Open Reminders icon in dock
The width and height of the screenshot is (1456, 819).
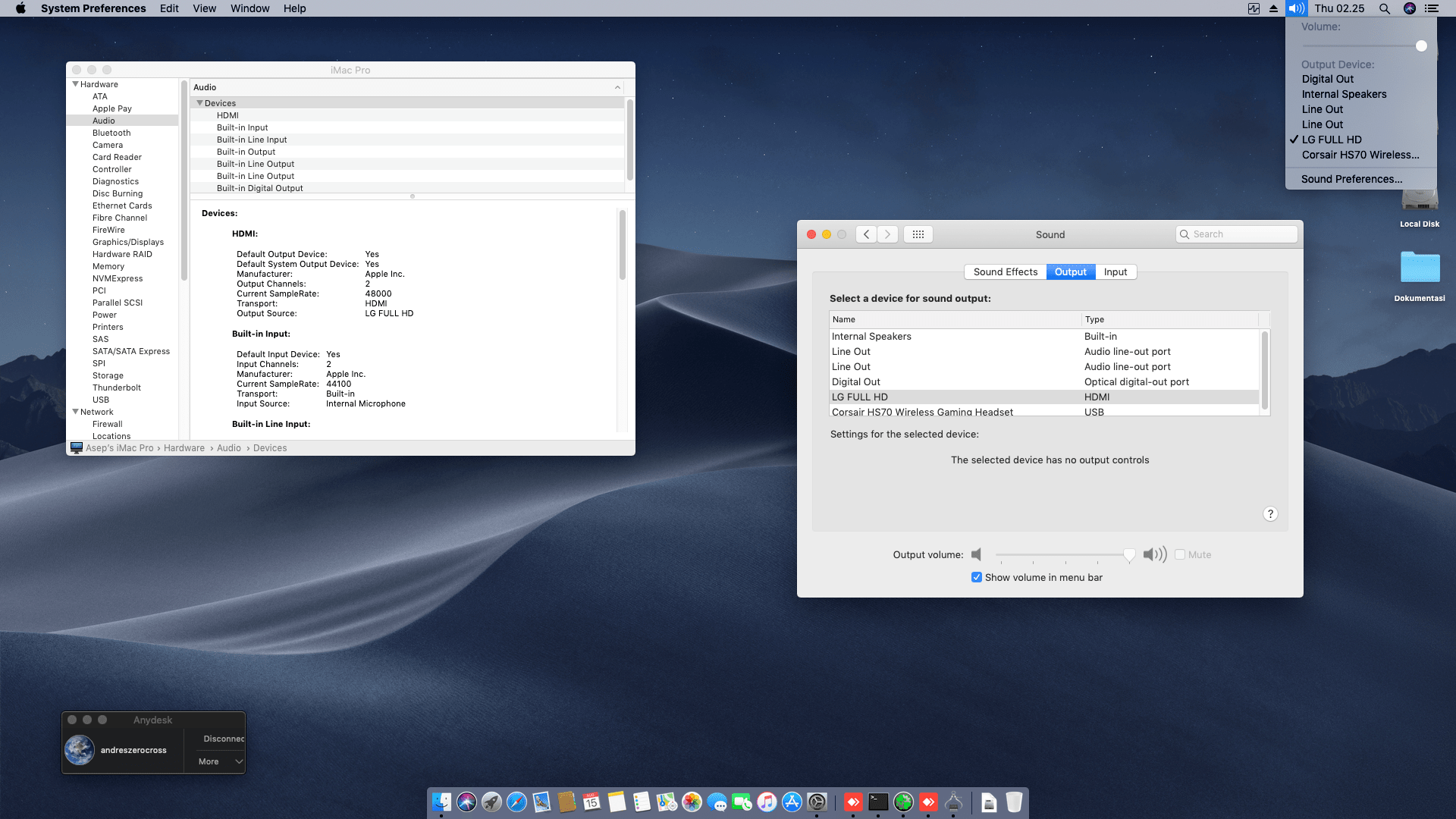point(642,802)
